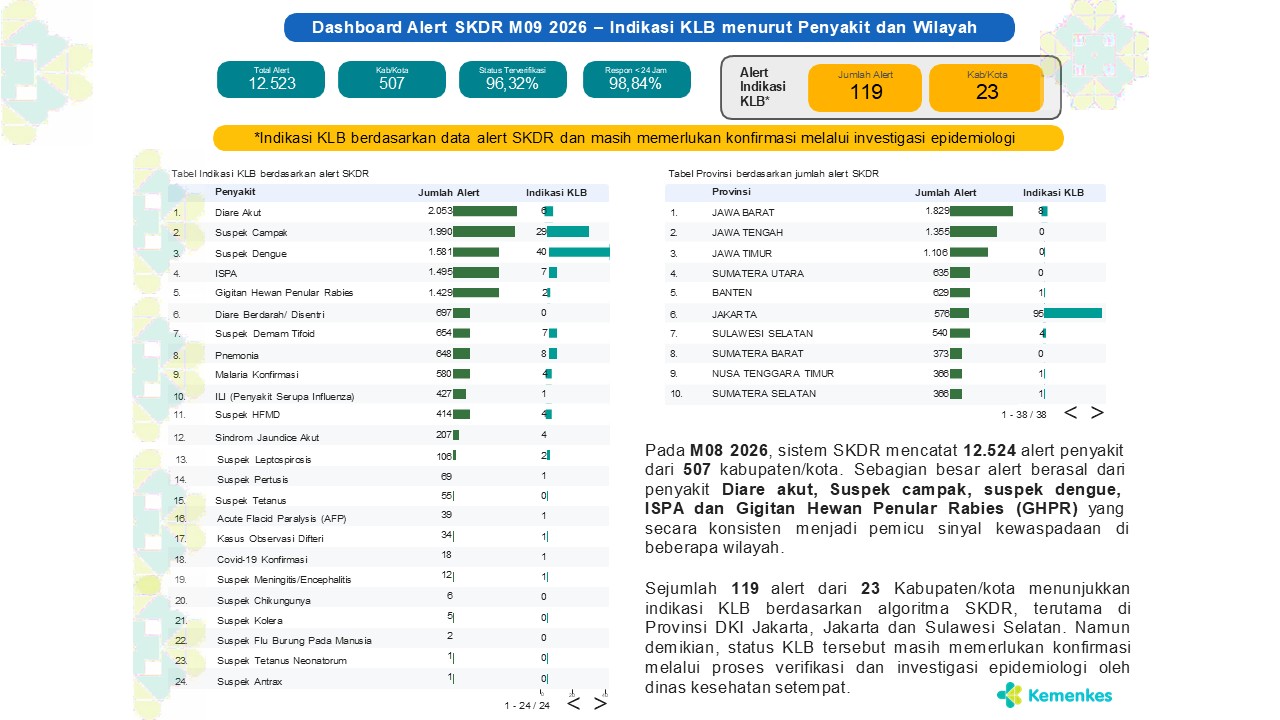This screenshot has width=1280, height=720.
Task: Go to next page of province table
Action: click(x=1097, y=413)
